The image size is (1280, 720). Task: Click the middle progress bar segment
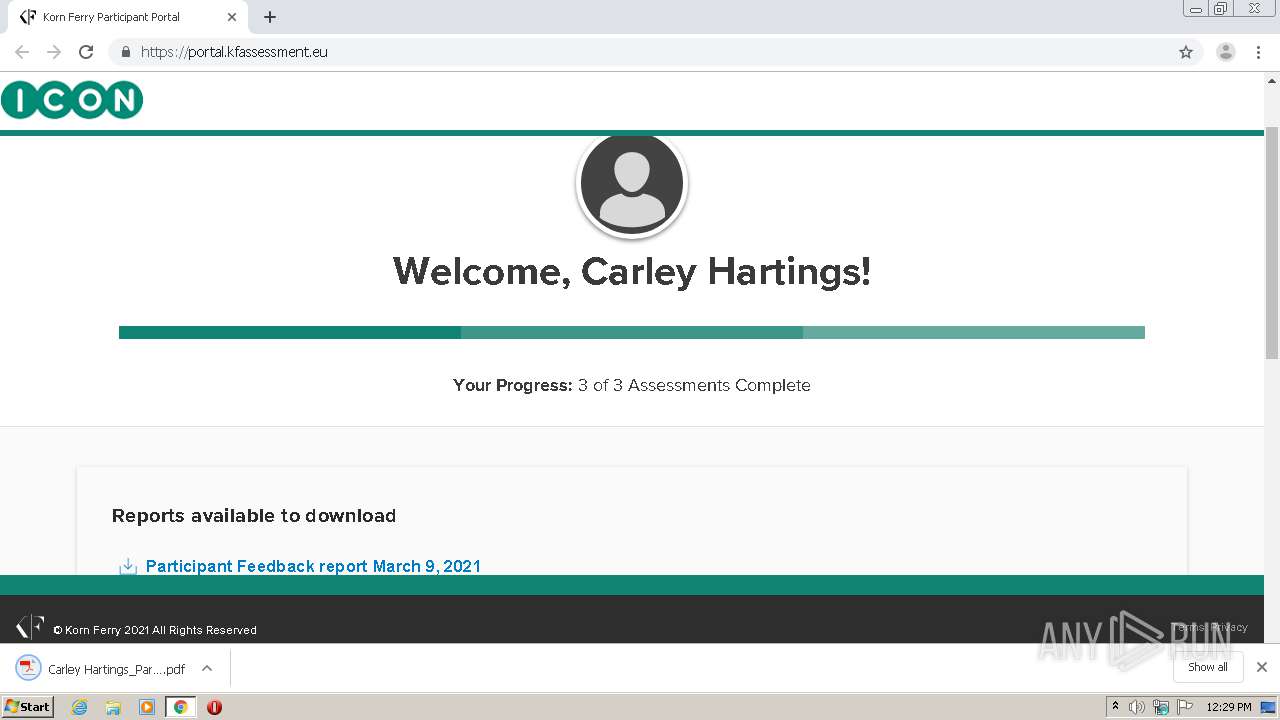tap(632, 332)
